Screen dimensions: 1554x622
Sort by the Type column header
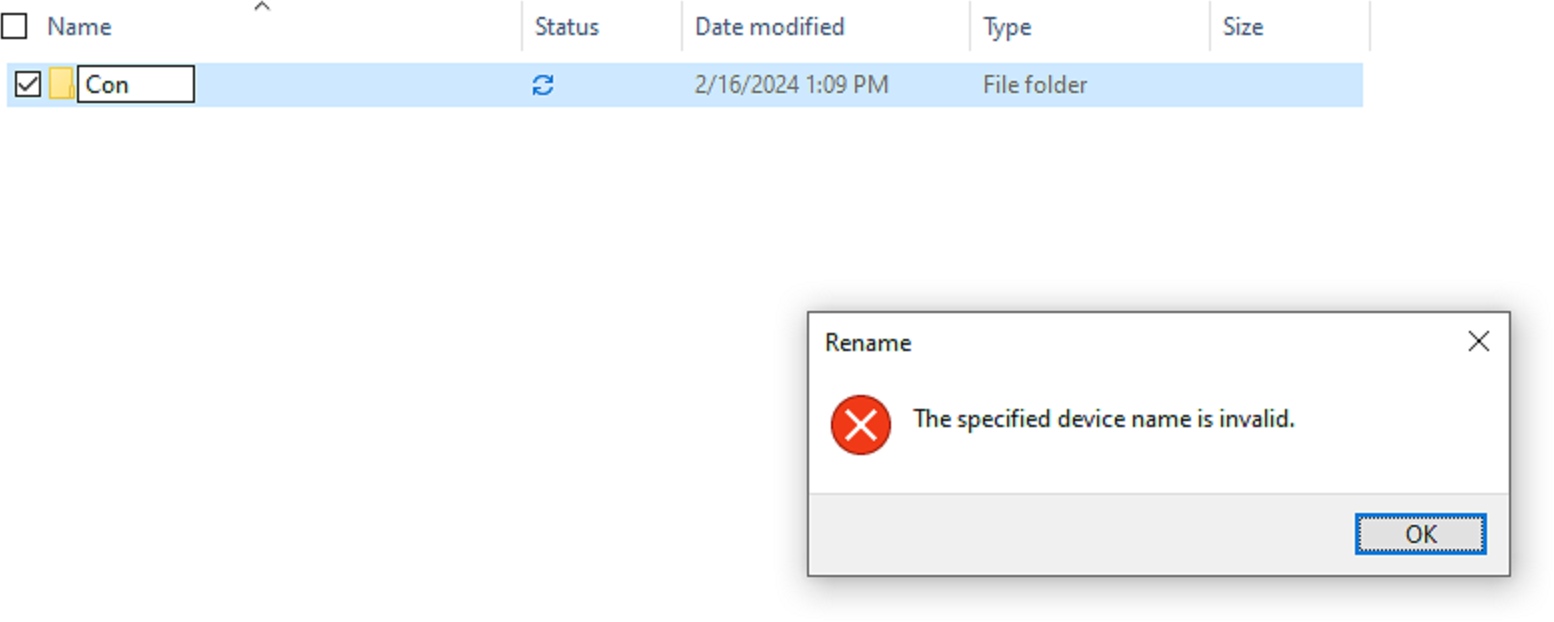pos(1006,27)
